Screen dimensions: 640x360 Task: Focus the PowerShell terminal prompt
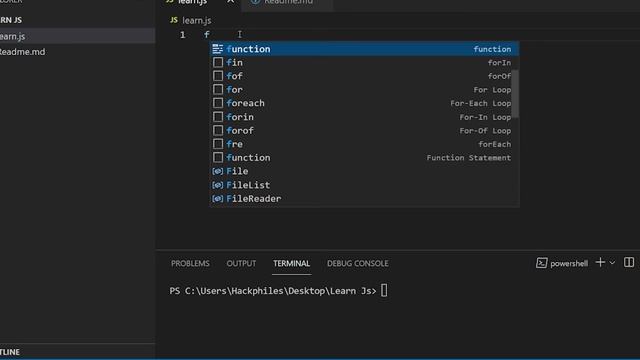click(x=278, y=291)
